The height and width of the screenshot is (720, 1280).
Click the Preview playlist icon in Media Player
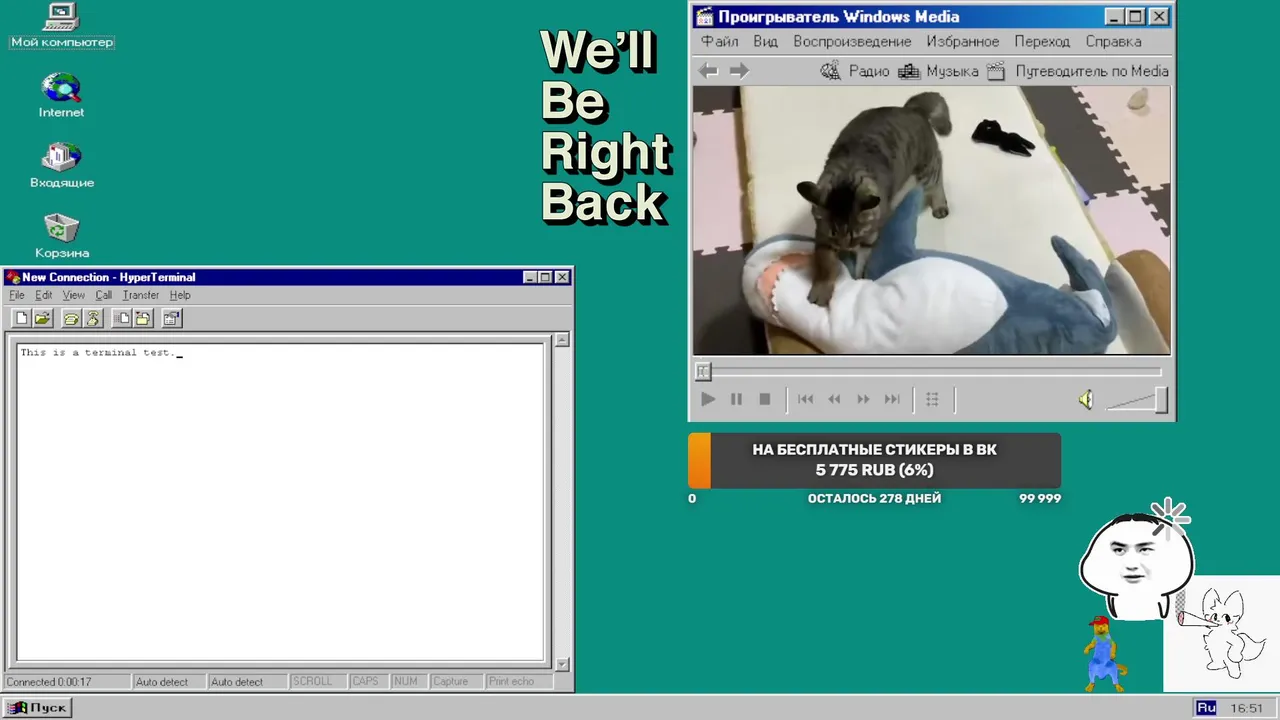pos(932,399)
